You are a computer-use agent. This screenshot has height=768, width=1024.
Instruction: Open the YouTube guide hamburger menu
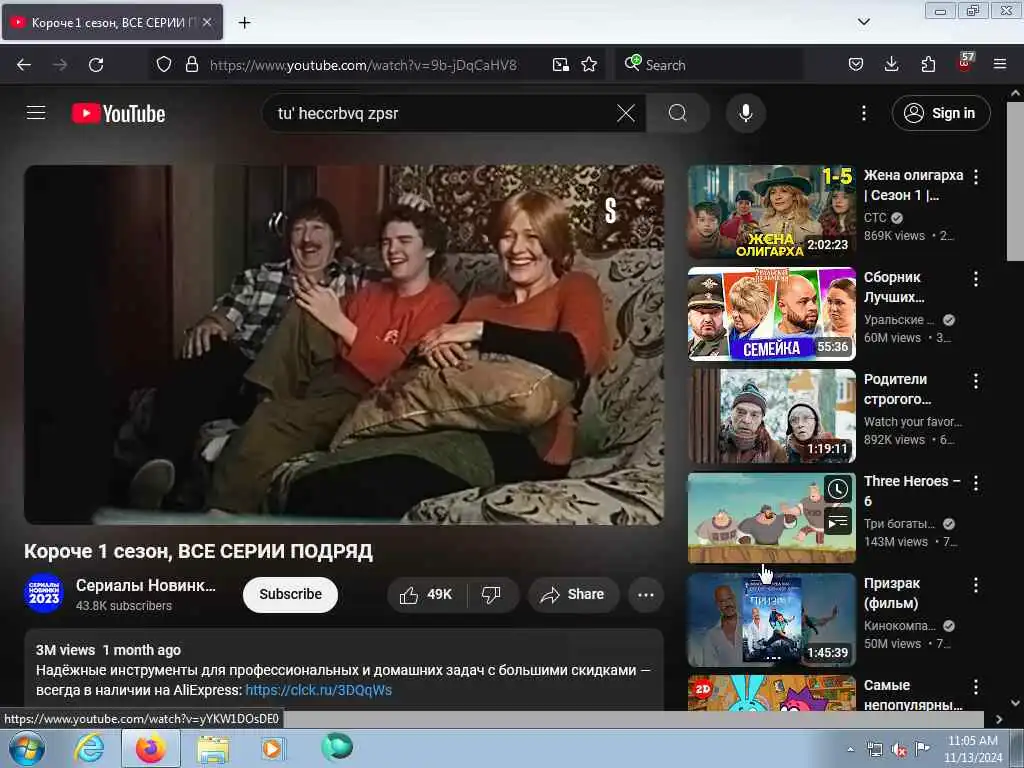point(36,113)
